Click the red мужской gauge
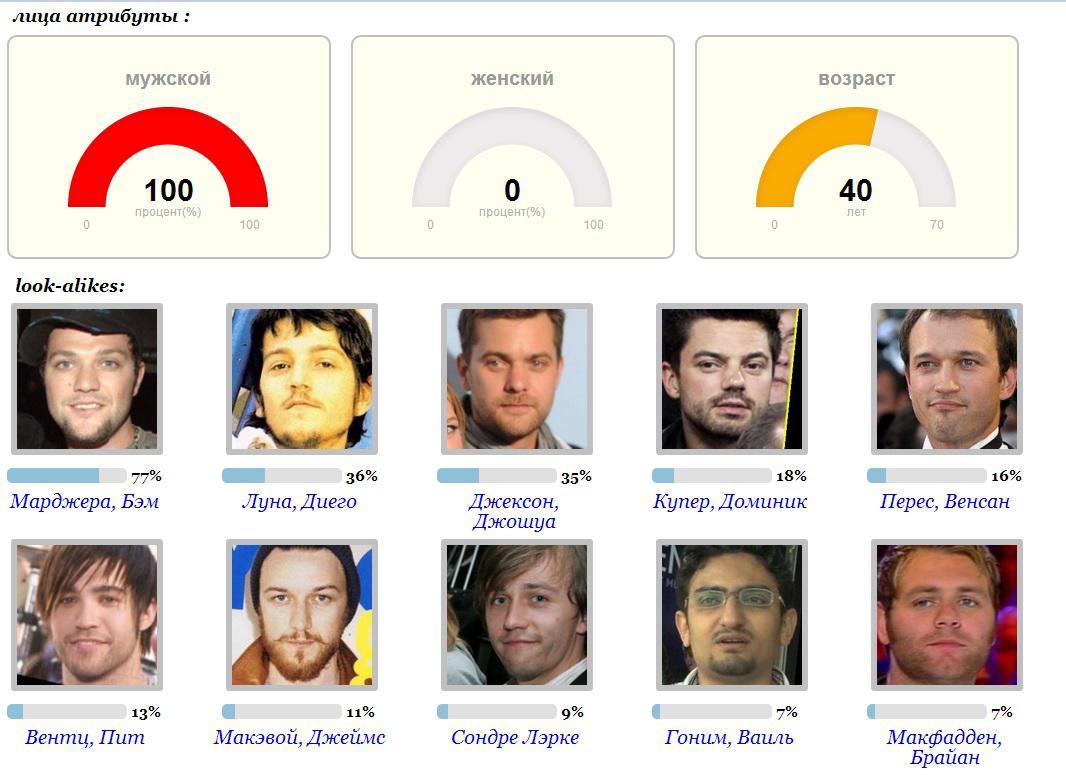Viewport: 1066px width, 775px height. pos(168,160)
